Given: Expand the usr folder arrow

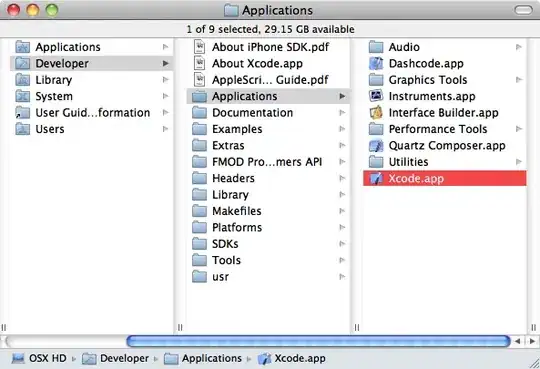Looking at the screenshot, I should click(342, 277).
